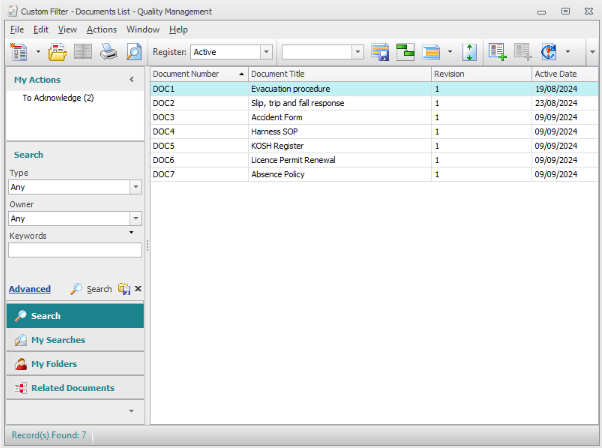Click DOC7 document number cell
This screenshot has height=448, width=602.
coord(199,174)
